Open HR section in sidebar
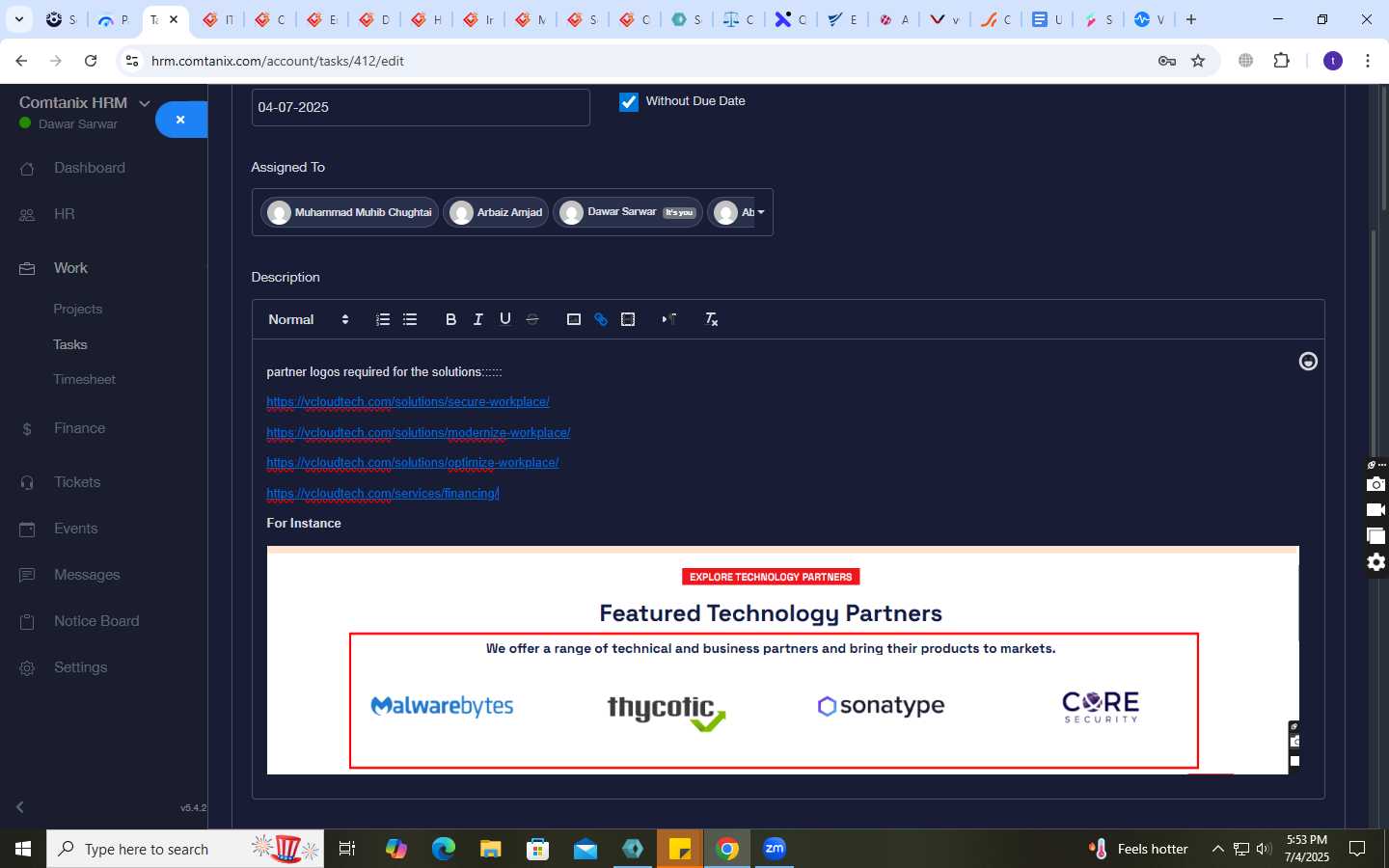The image size is (1389, 868). coord(65,214)
